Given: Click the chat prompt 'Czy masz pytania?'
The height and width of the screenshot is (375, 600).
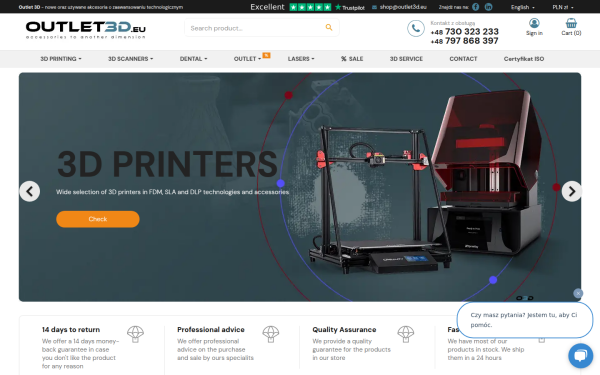Looking at the screenshot, I should [x=524, y=320].
